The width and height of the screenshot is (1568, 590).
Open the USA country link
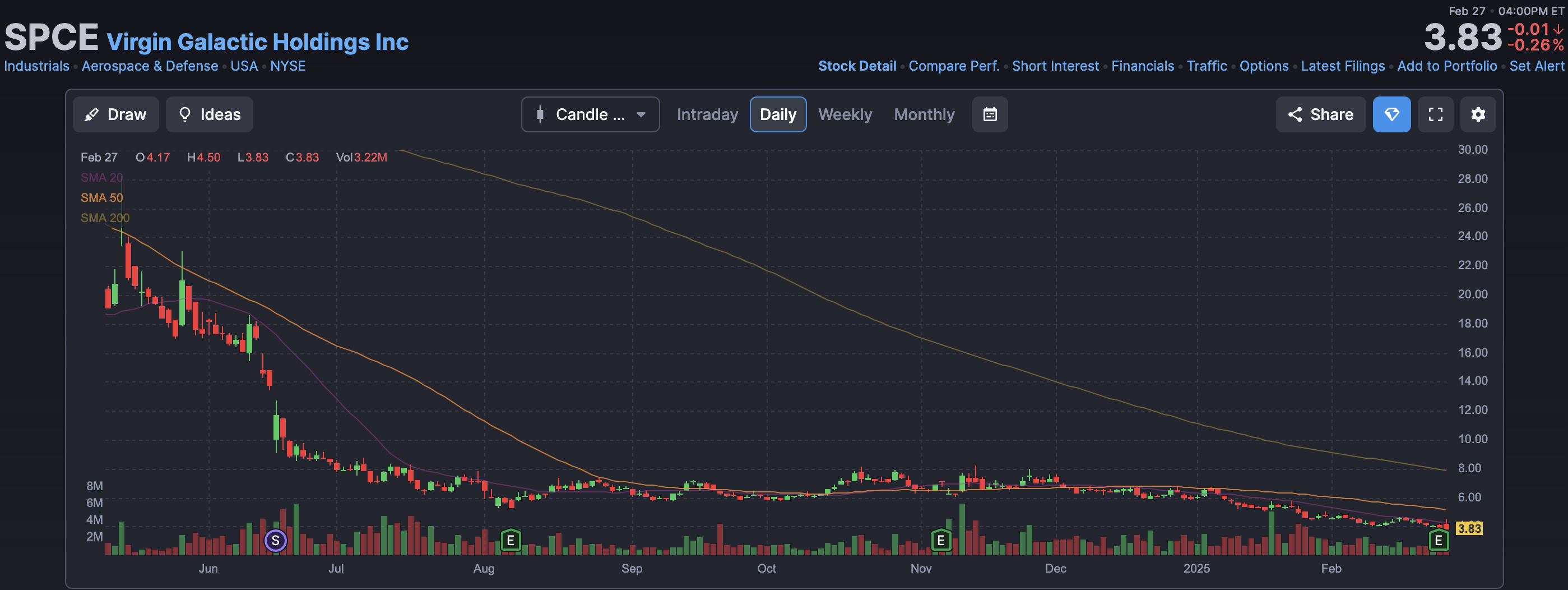(244, 66)
